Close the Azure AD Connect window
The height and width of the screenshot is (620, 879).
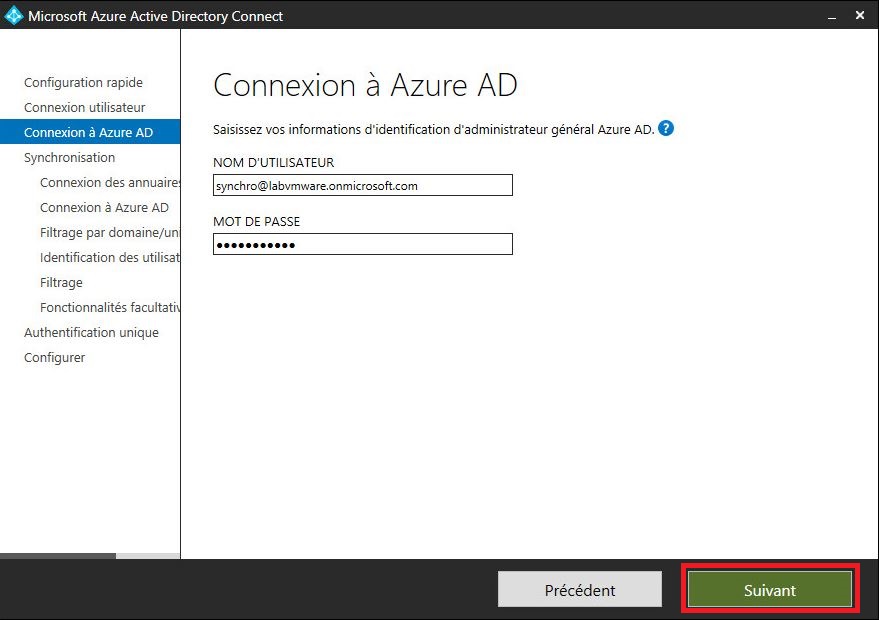click(x=860, y=15)
